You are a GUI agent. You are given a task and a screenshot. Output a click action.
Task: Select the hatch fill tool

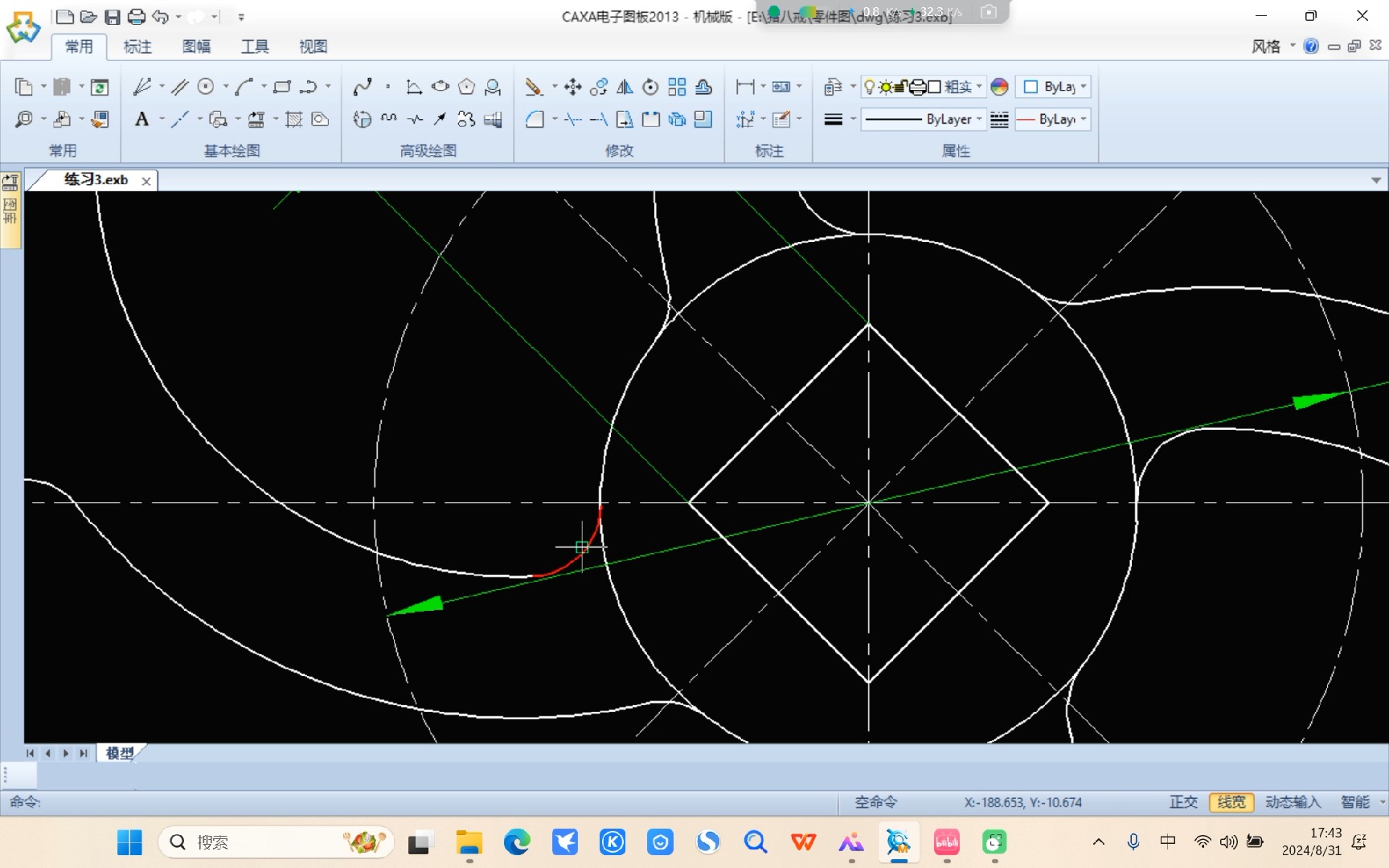click(294, 119)
